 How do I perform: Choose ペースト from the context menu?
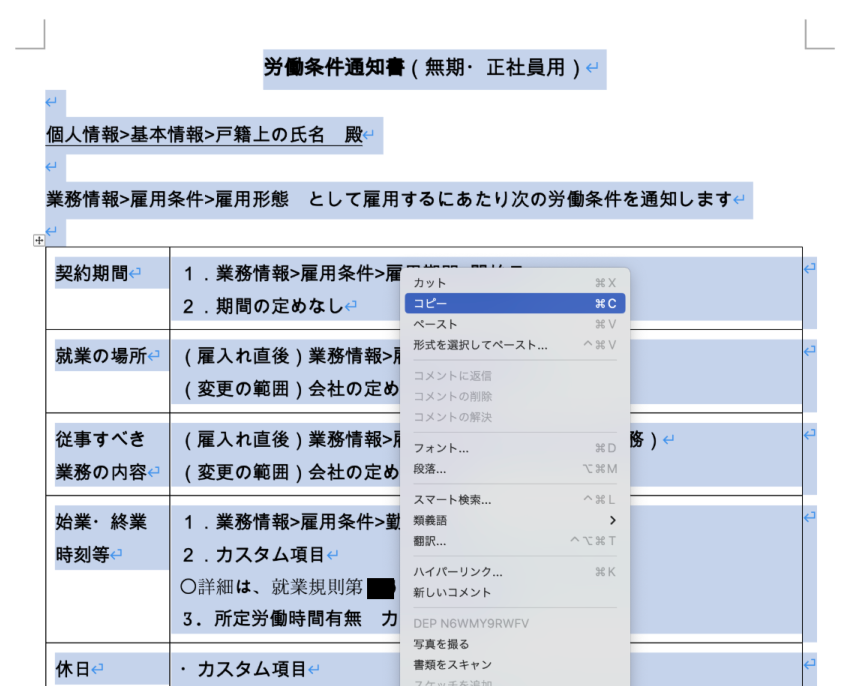pos(436,324)
